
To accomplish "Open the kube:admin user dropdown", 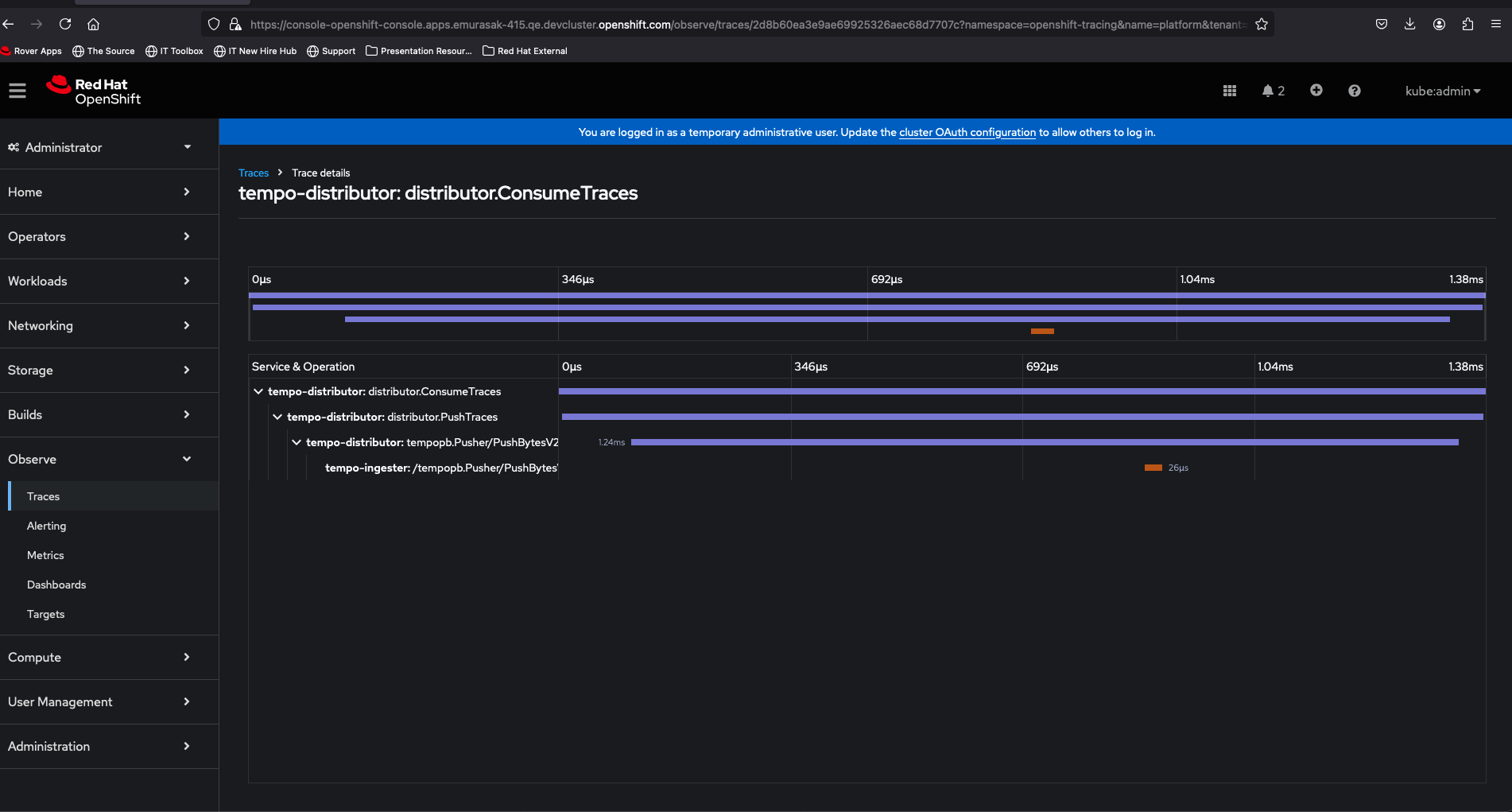I will (x=1443, y=91).
